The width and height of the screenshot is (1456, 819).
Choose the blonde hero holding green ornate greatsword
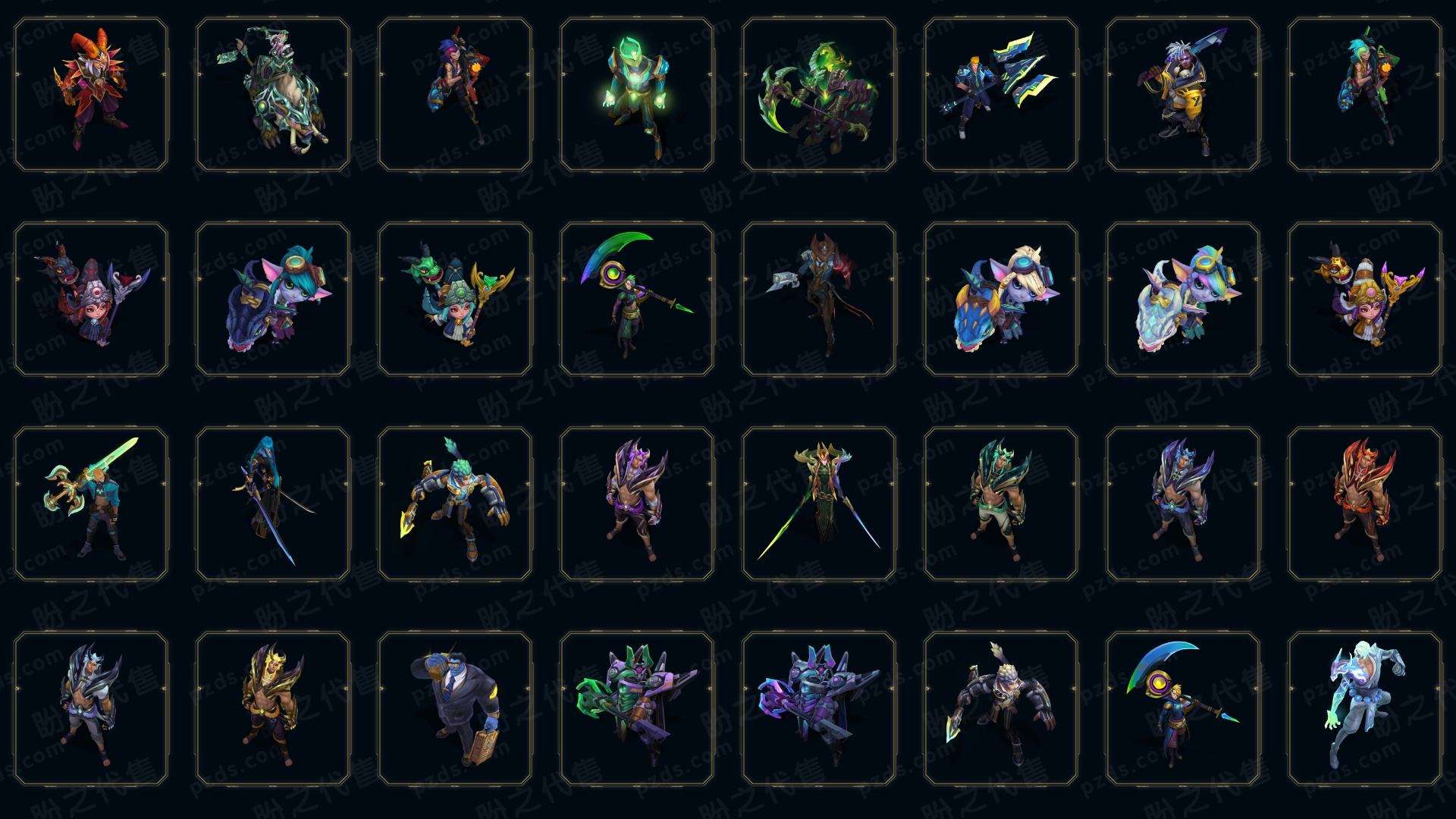tap(91, 504)
